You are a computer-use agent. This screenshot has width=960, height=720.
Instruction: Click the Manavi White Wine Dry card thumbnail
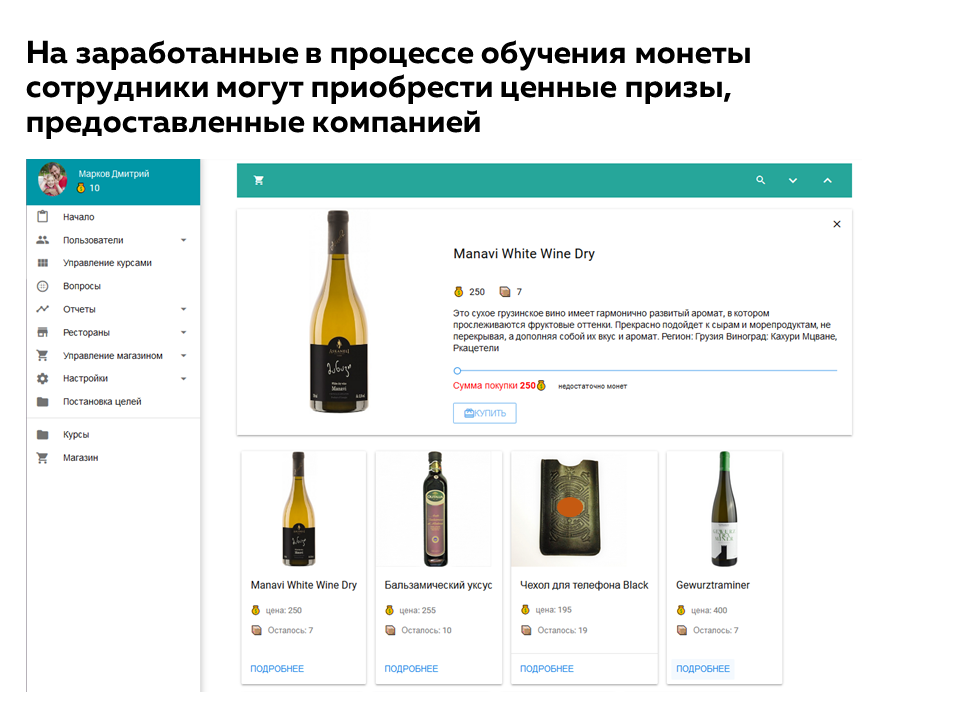tap(299, 509)
